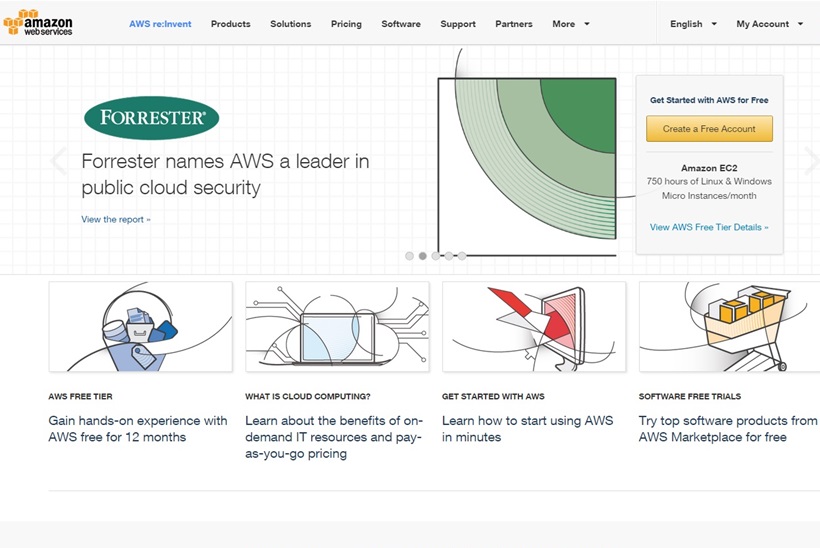Click the Amazon EC2 heading

(x=709, y=168)
